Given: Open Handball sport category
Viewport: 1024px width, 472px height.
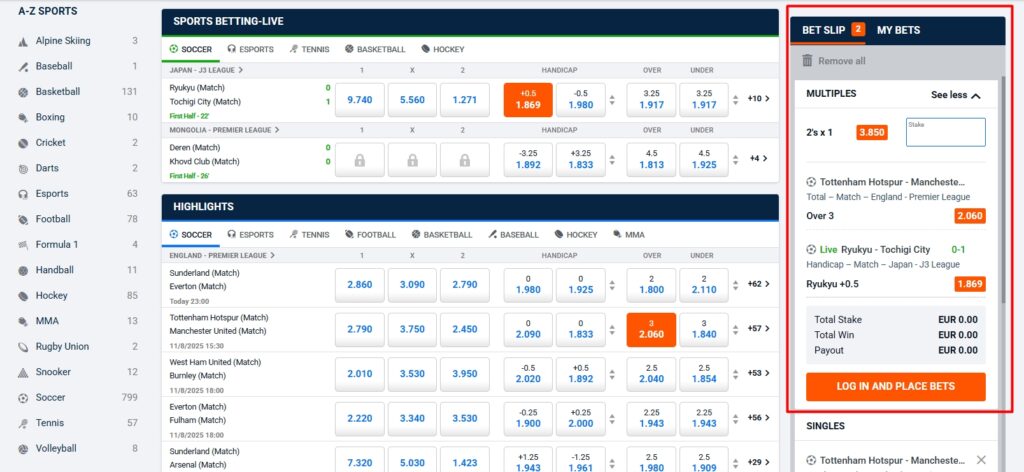Looking at the screenshot, I should point(78,270).
